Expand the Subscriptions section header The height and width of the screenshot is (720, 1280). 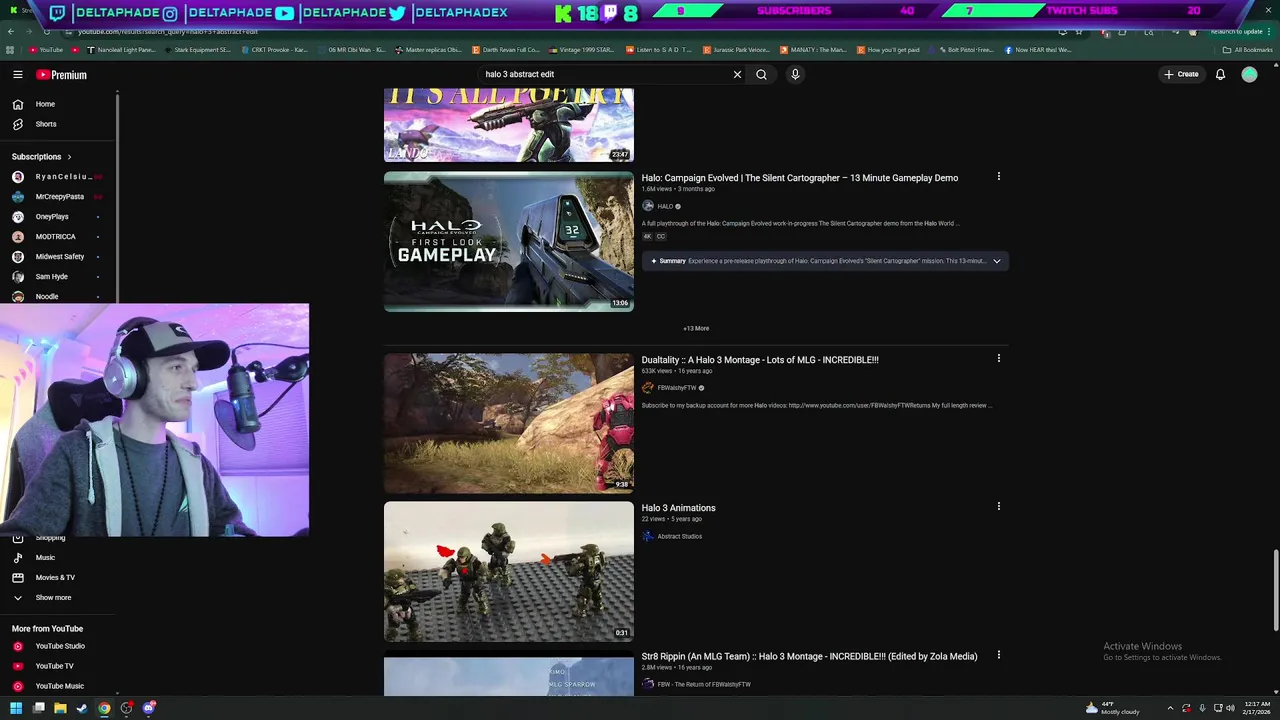(x=42, y=157)
